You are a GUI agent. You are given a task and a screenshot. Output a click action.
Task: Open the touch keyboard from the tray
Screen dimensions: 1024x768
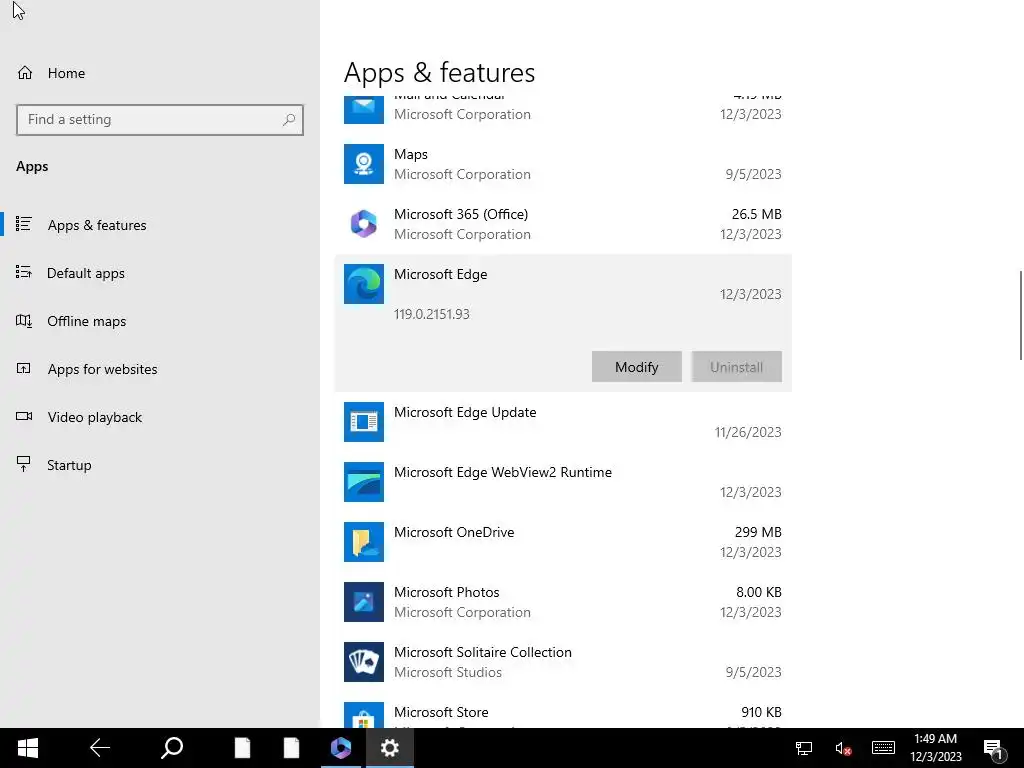coord(883,748)
